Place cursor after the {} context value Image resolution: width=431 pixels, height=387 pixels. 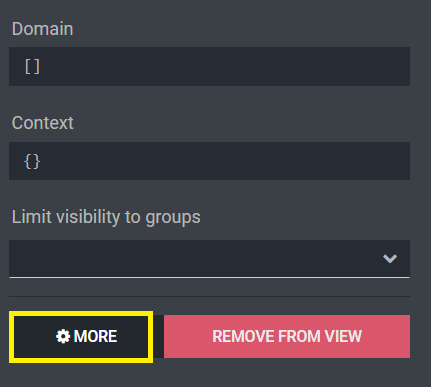pyautogui.click(x=42, y=161)
